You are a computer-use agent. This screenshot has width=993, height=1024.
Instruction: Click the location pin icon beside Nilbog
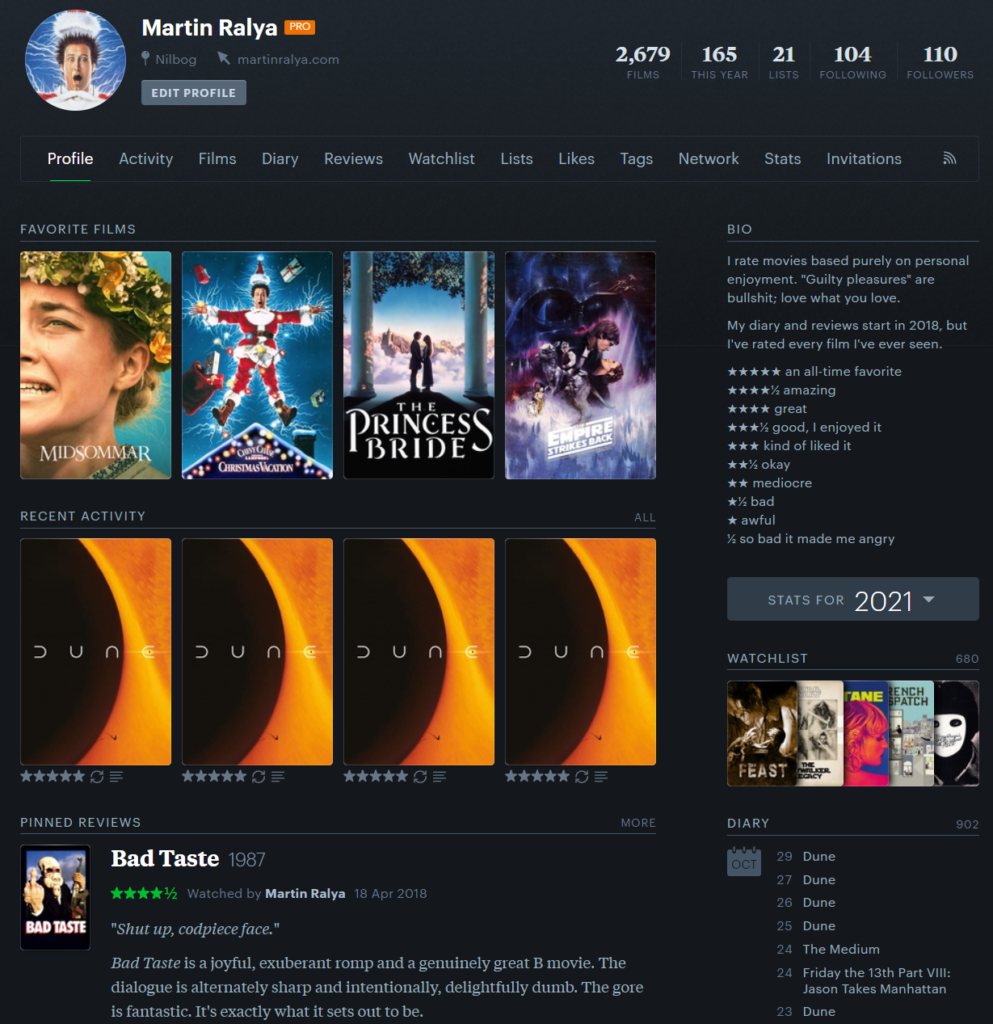click(146, 59)
